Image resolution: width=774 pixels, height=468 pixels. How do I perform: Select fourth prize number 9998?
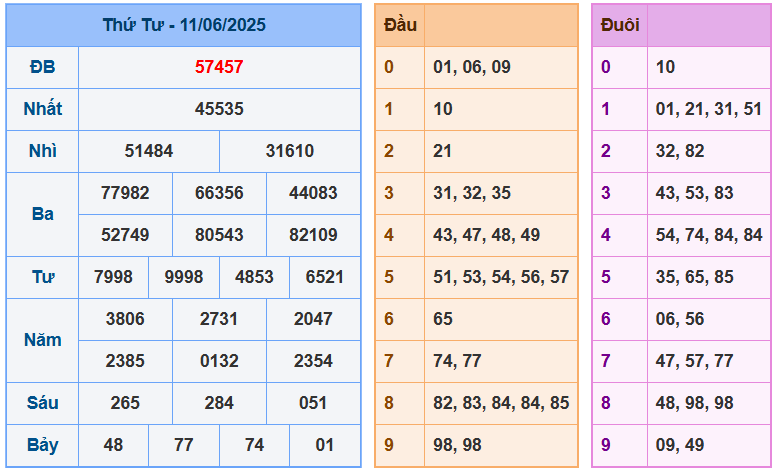pos(184,277)
